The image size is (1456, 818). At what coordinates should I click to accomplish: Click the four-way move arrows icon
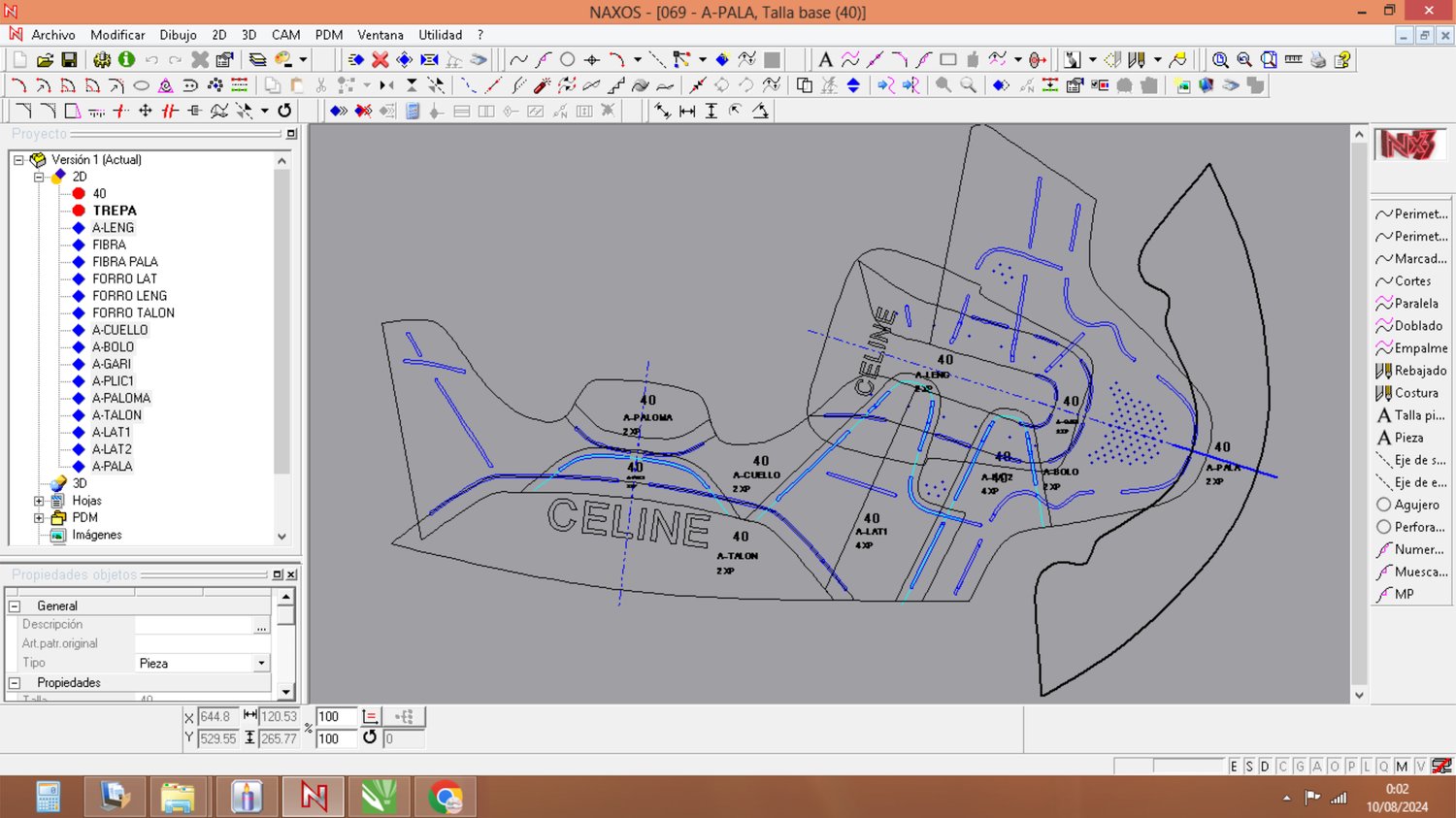pyautogui.click(x=146, y=111)
